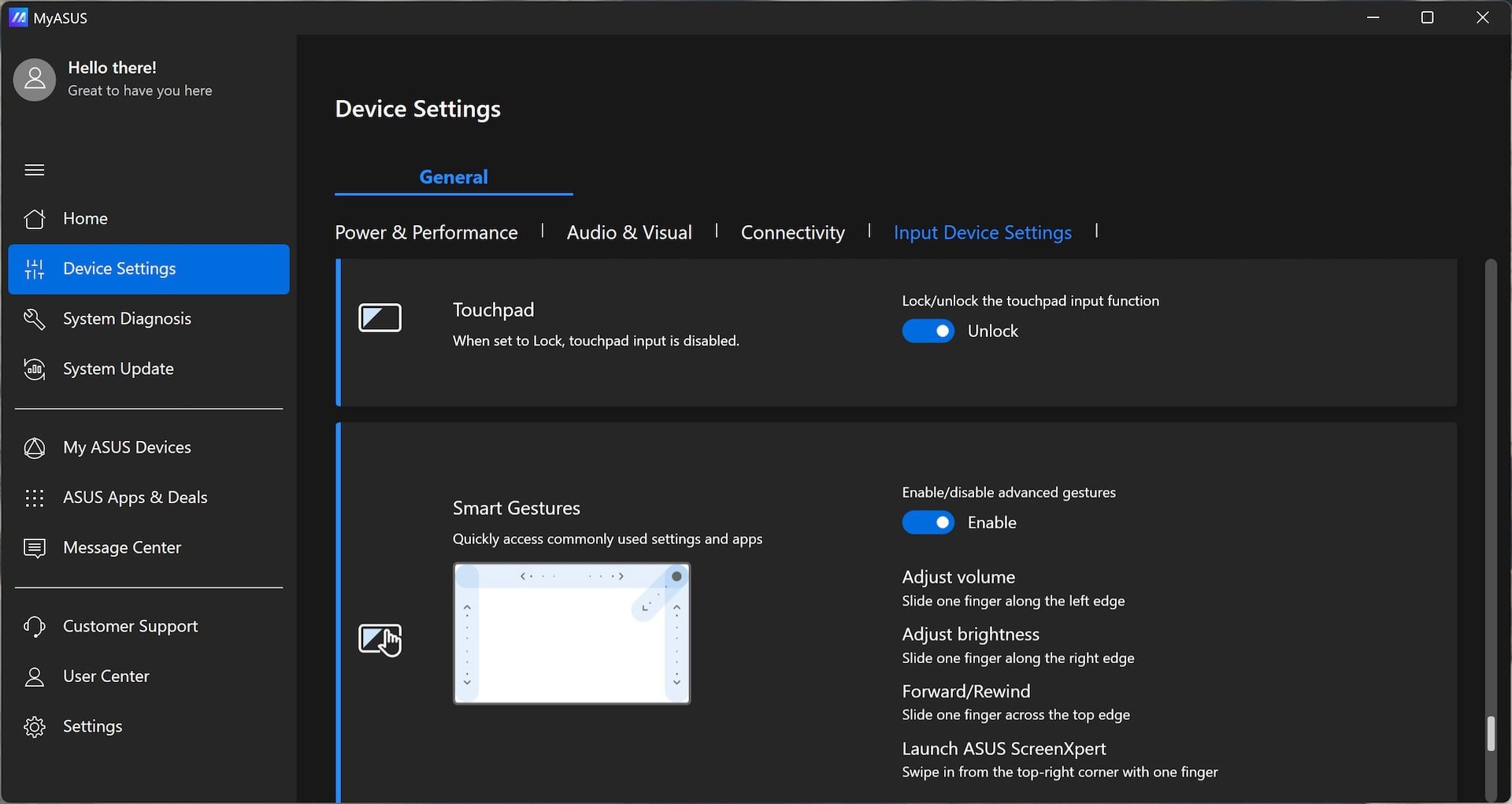Click the ASUS Apps & Deals grid icon
1512x804 pixels.
[x=35, y=498]
